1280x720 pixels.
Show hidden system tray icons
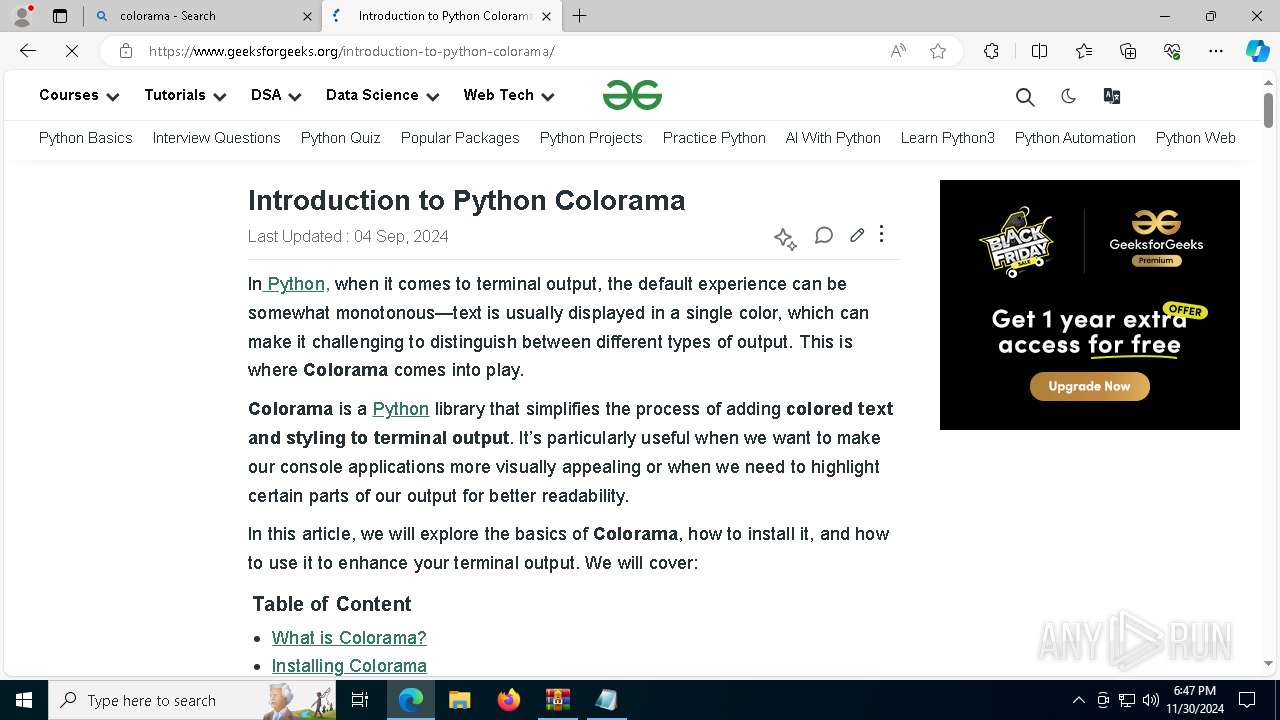click(1078, 700)
